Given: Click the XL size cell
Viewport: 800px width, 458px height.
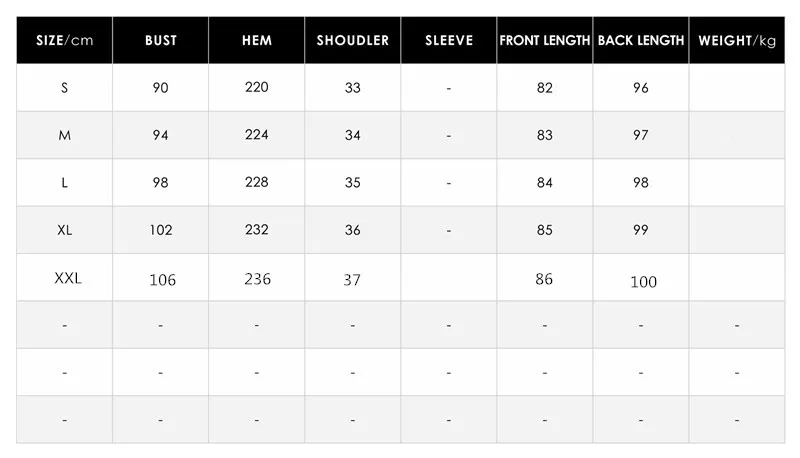Looking at the screenshot, I should [x=64, y=230].
